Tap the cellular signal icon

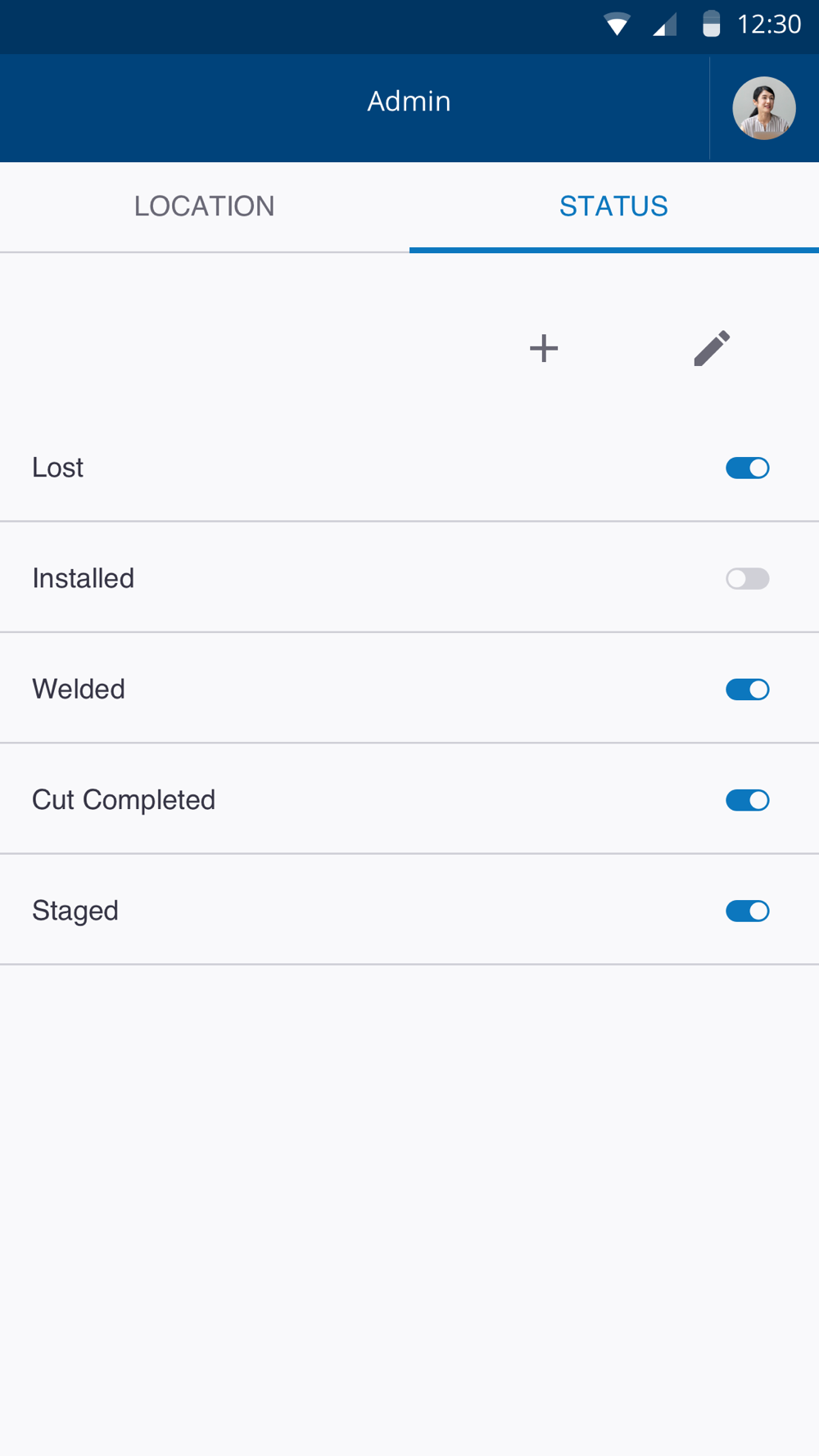[664, 25]
